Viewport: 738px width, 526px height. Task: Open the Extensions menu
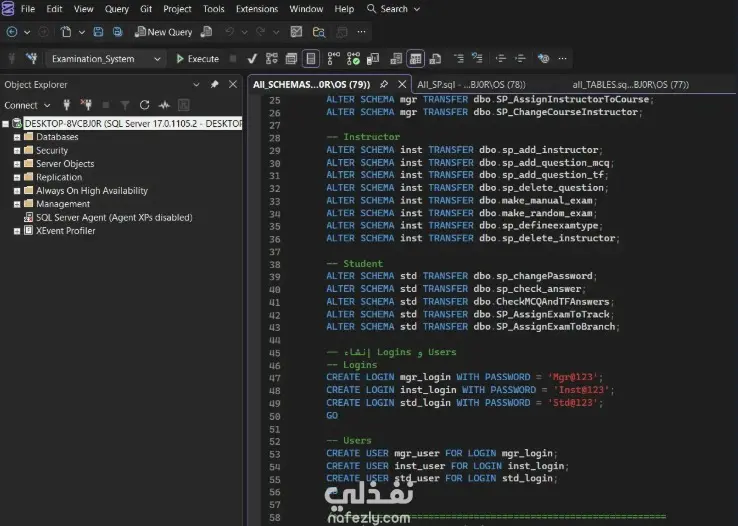[x=257, y=9]
